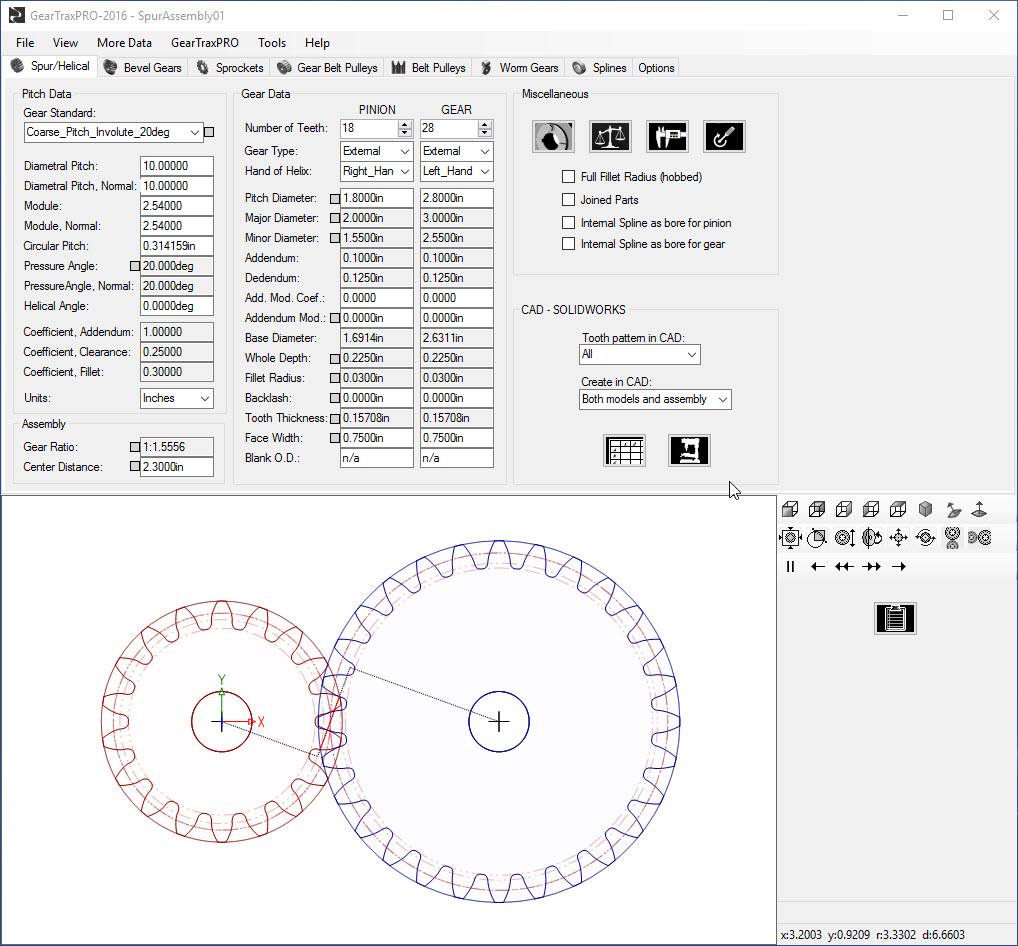Select the solid isometric cube view
The height and width of the screenshot is (946, 1018).
tap(926, 510)
